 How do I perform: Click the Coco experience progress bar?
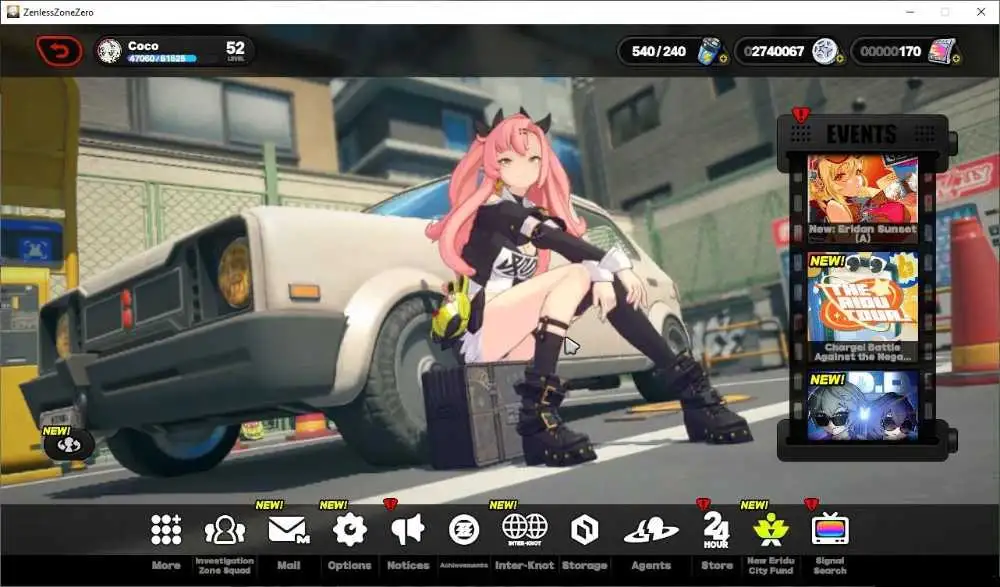162,59
